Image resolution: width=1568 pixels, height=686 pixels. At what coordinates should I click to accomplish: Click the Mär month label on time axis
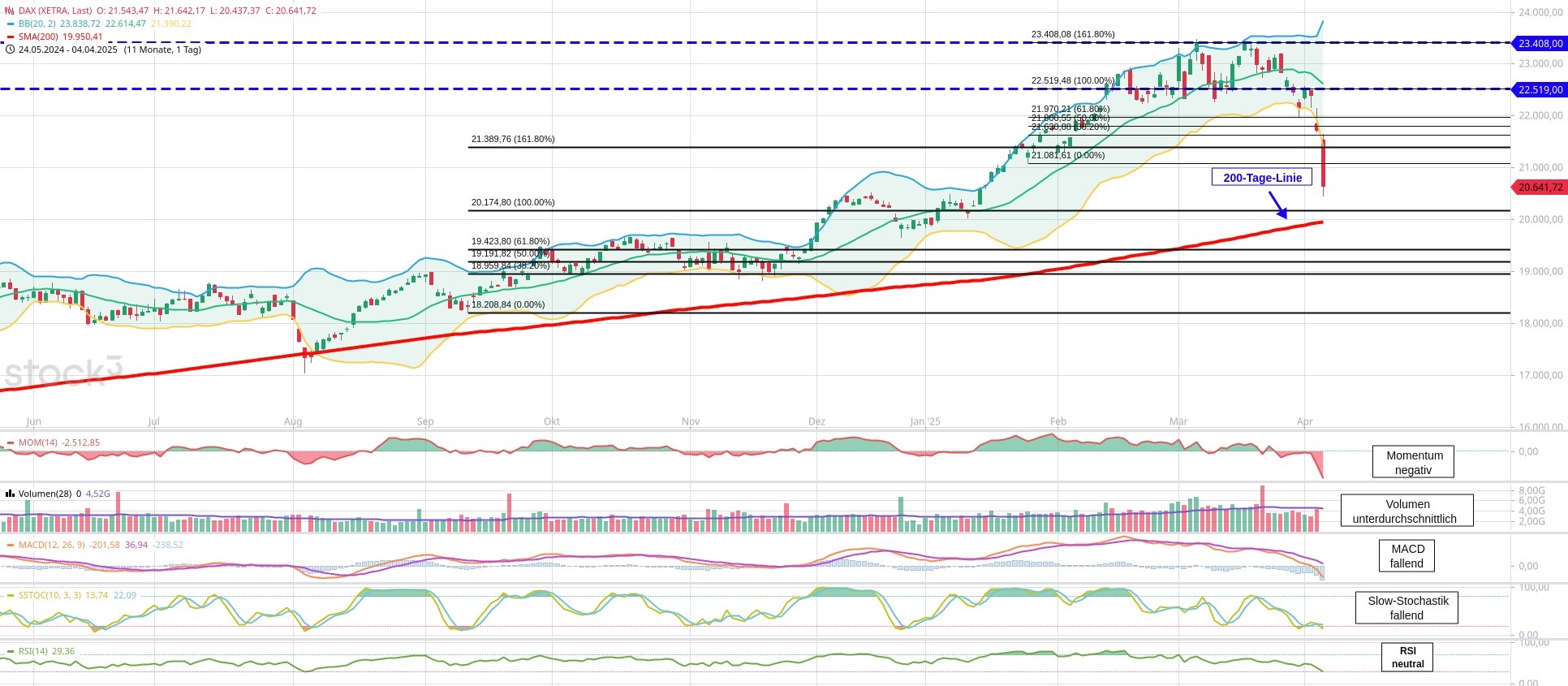(1178, 421)
